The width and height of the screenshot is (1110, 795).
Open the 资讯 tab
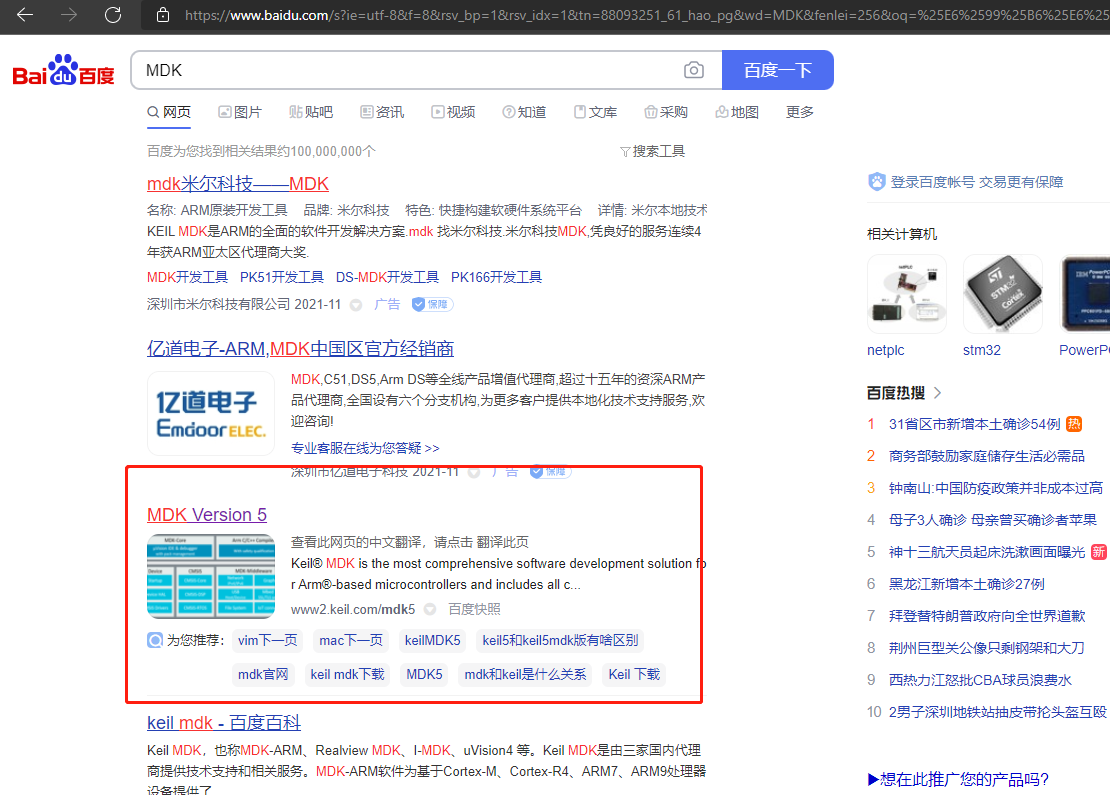click(382, 112)
